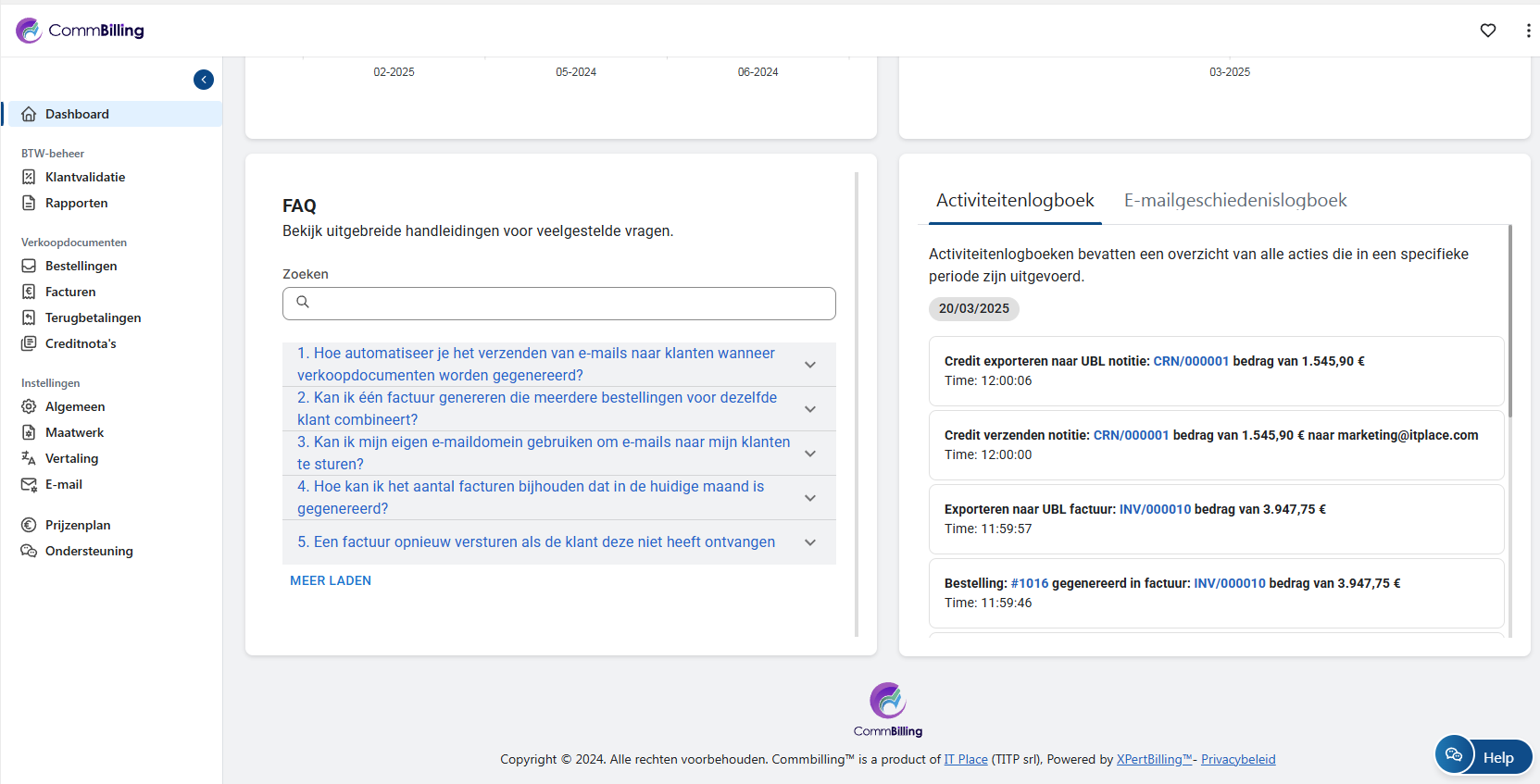Open the INV/000010 link in UBL export entry
Screen dimensions: 1540x784
tap(1155, 509)
